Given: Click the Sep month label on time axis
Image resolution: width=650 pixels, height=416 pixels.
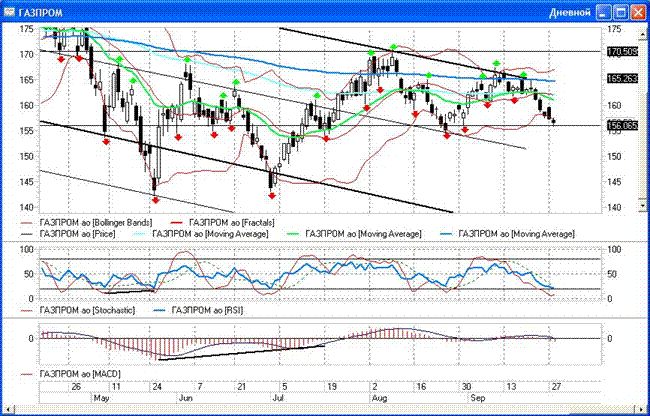Looking at the screenshot, I should tap(477, 398).
